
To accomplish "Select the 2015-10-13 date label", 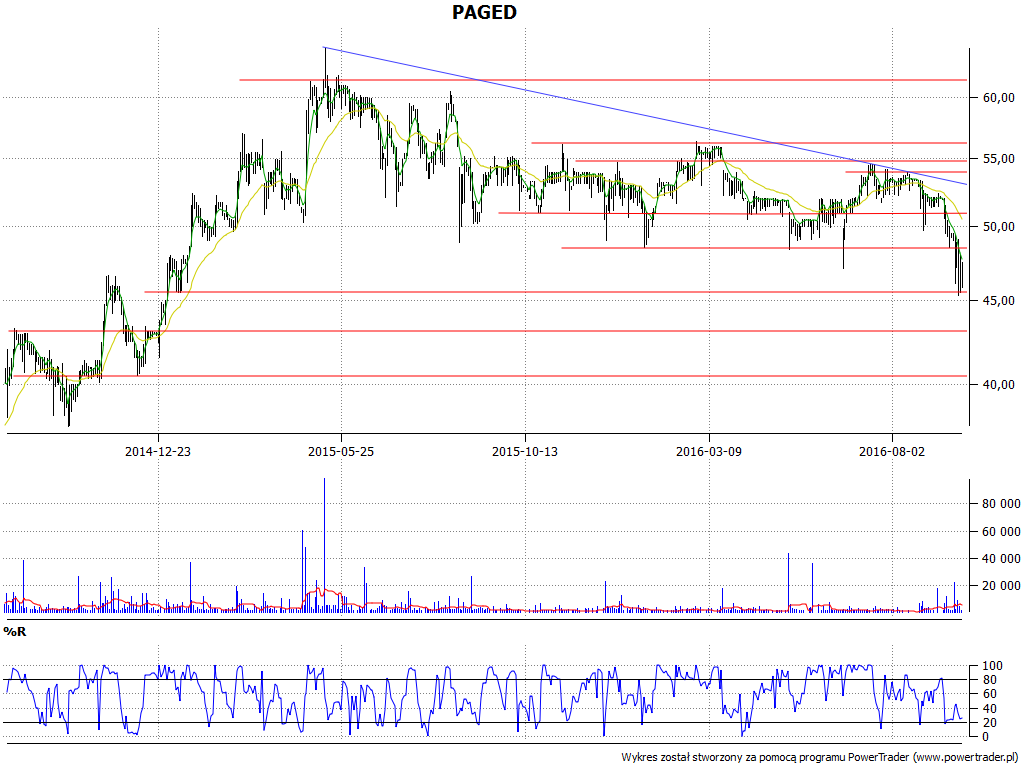I will pyautogui.click(x=524, y=451).
